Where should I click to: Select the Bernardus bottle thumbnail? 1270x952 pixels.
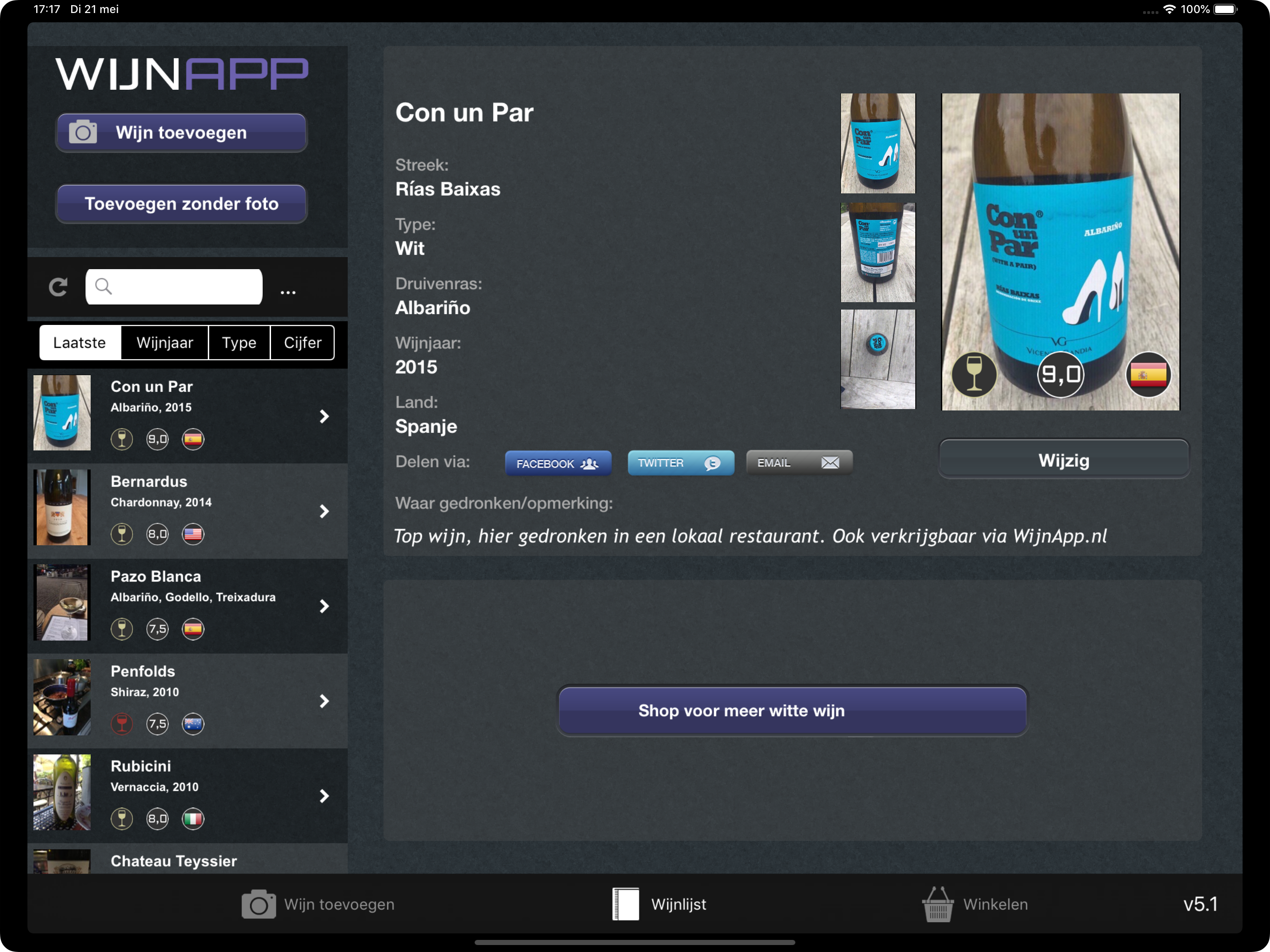pyautogui.click(x=62, y=508)
